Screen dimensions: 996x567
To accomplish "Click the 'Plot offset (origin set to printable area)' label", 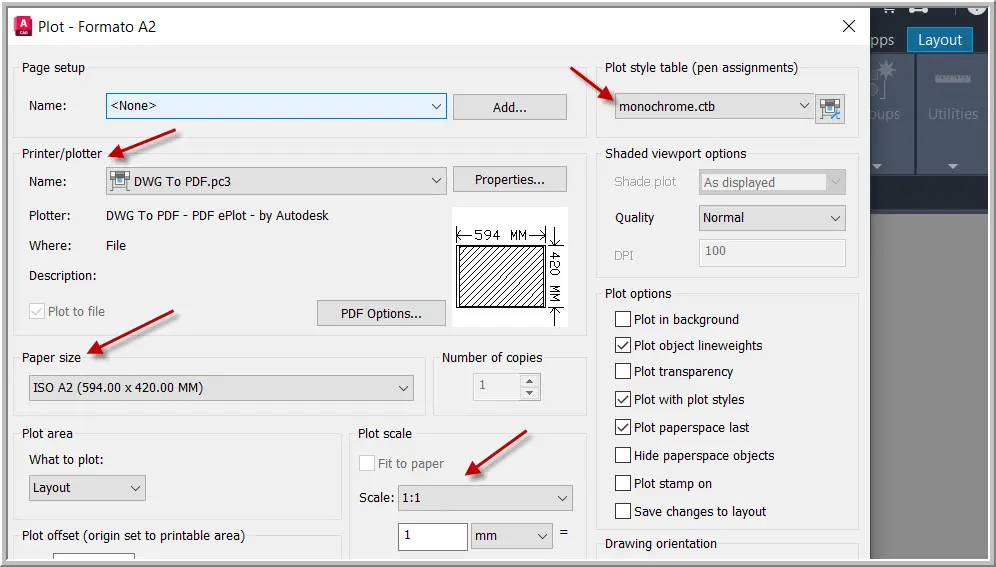I will pyautogui.click(x=133, y=535).
